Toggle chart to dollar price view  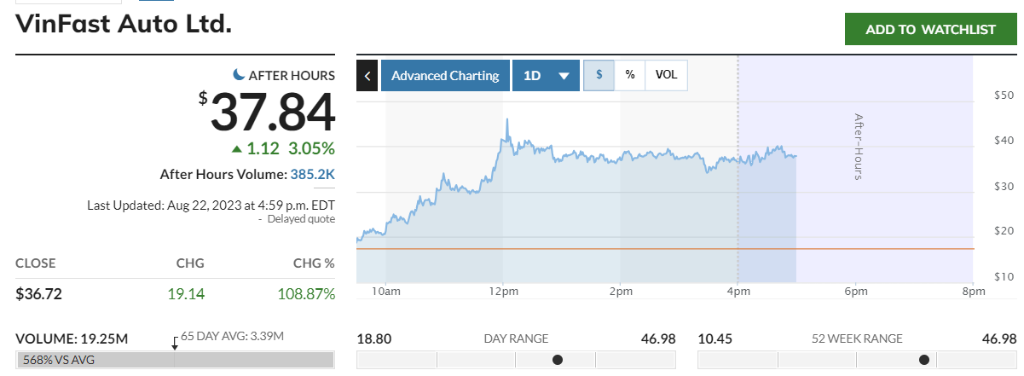point(599,75)
